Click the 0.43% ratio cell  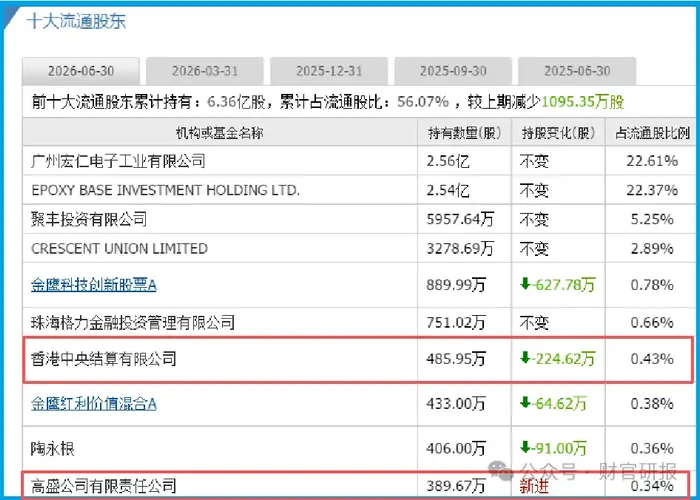652,358
